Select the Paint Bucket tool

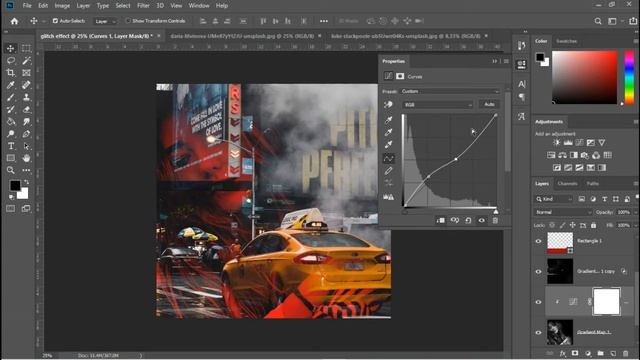click(11, 122)
